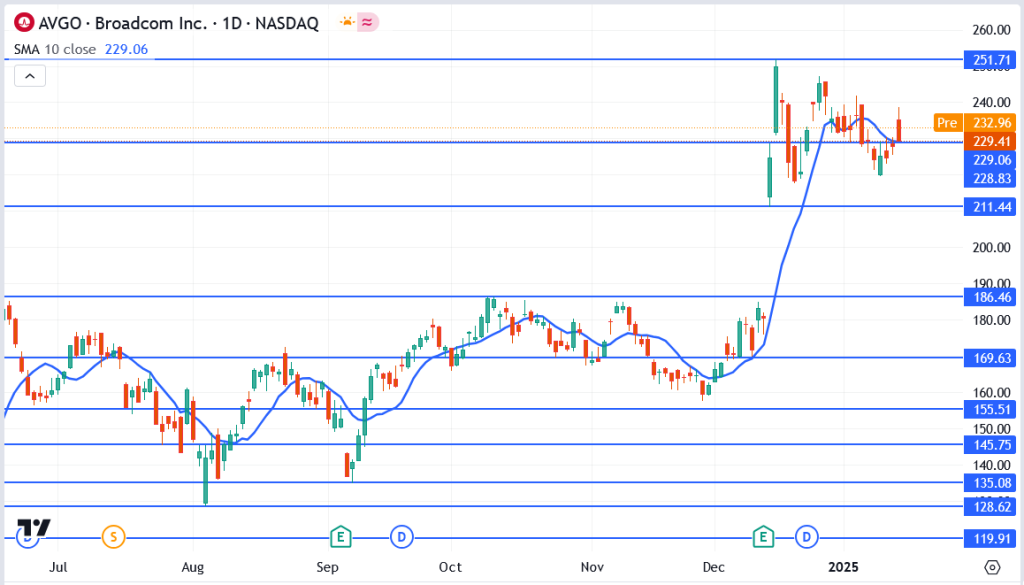Click the pink approximate-equals data icon
1024x585 pixels.
(x=367, y=20)
